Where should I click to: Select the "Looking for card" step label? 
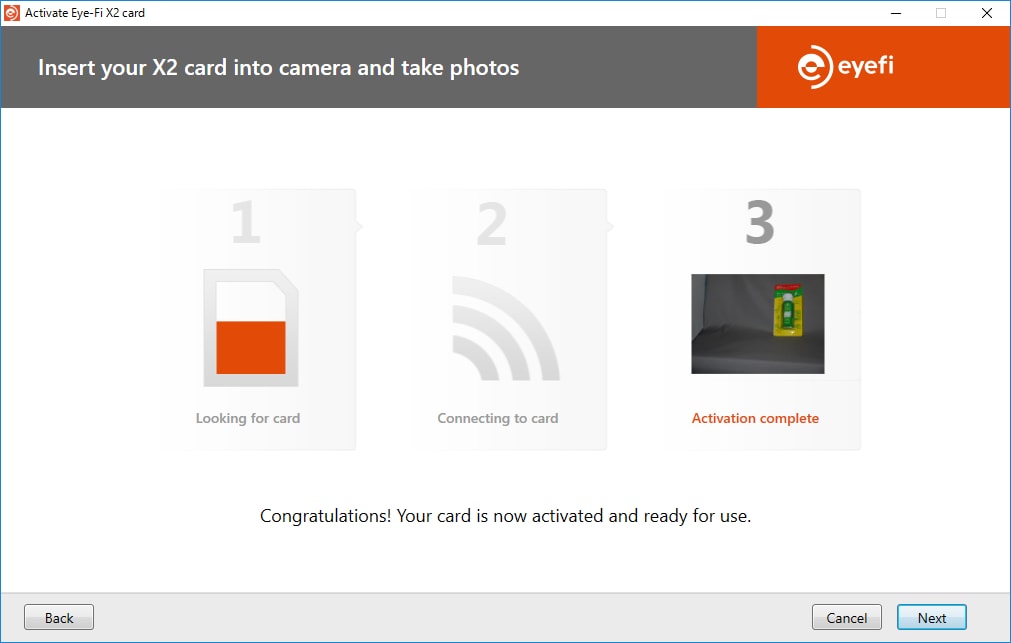pos(247,418)
